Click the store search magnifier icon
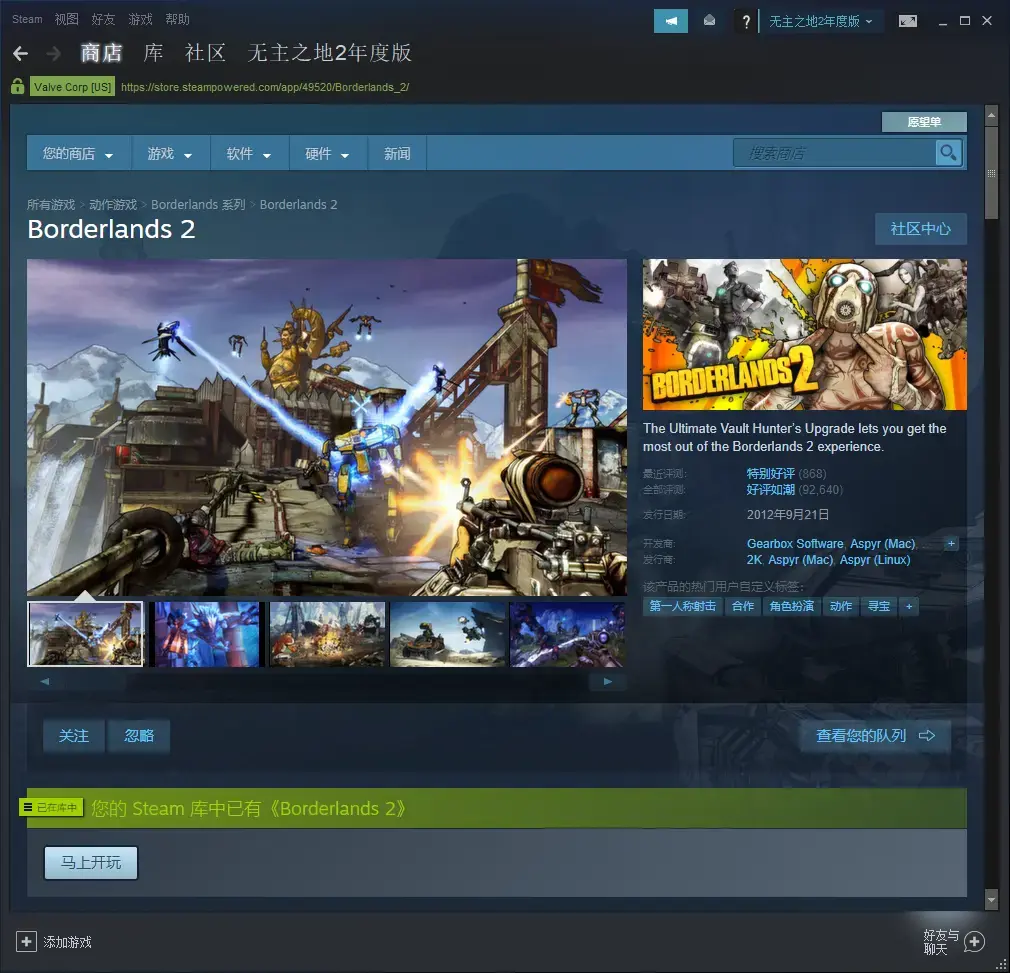The image size is (1010, 973). coord(948,153)
